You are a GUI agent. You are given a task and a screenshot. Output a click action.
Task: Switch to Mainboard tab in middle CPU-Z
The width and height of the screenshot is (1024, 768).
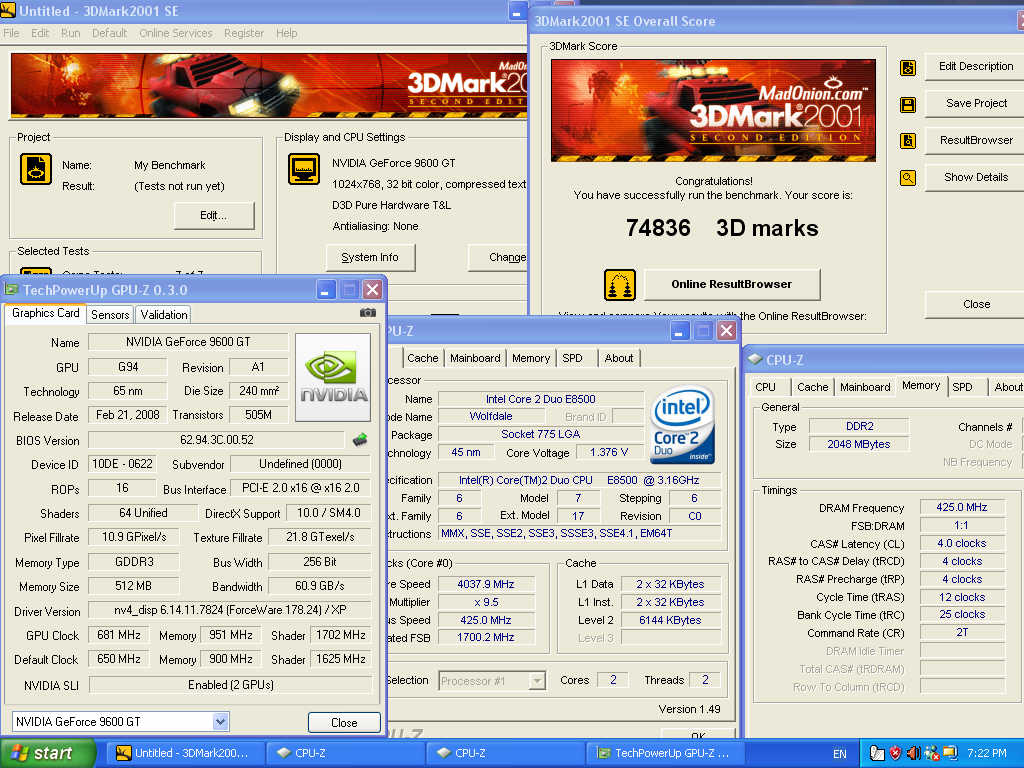point(475,358)
